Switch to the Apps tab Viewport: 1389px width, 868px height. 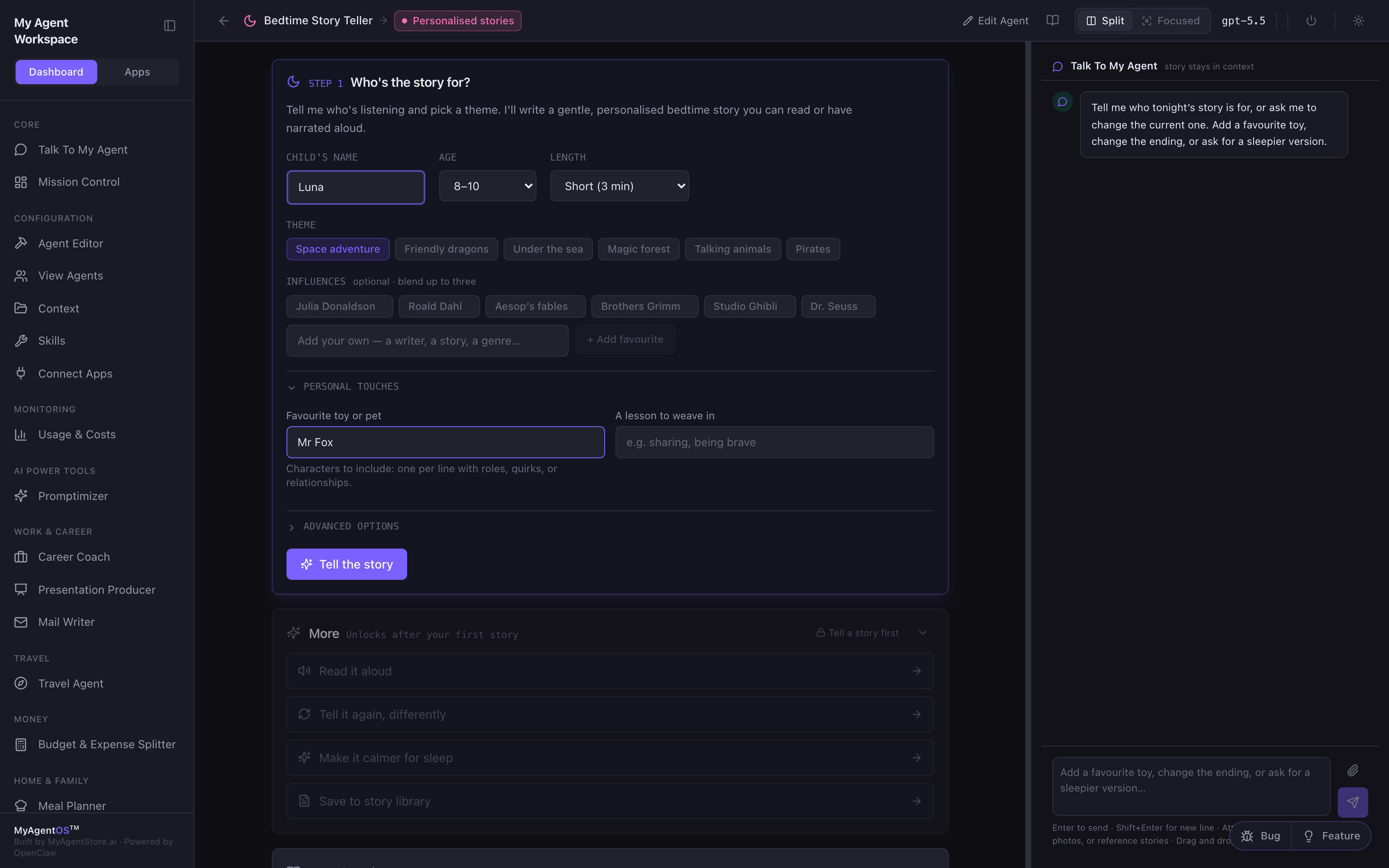137,72
